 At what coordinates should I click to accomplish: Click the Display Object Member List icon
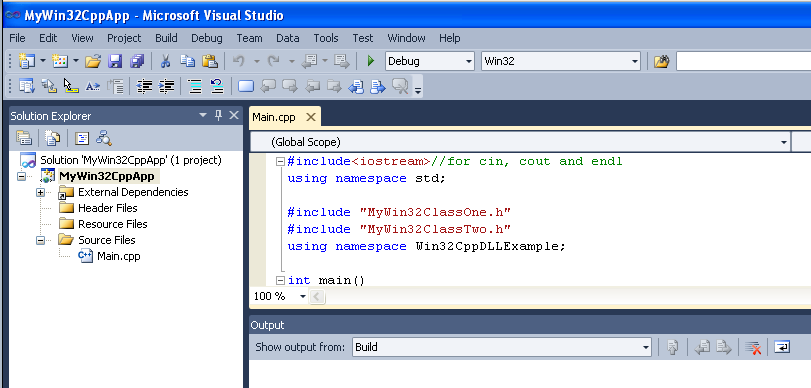click(26, 86)
